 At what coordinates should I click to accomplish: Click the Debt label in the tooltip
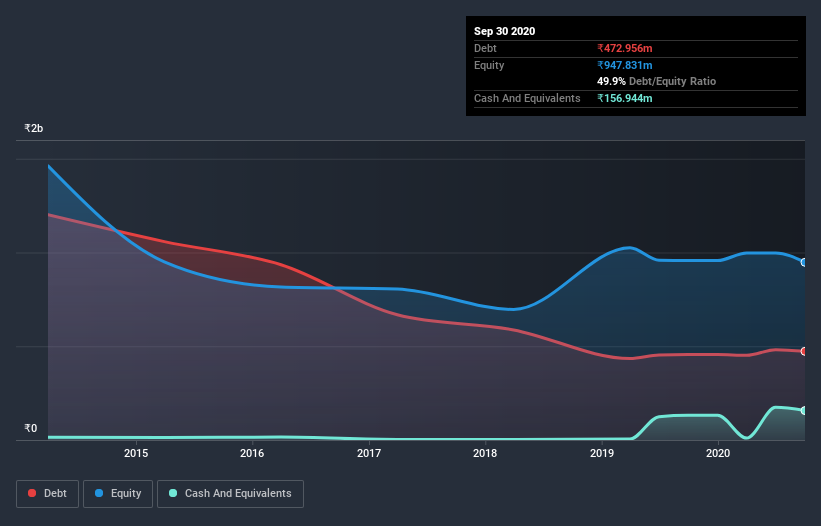485,48
